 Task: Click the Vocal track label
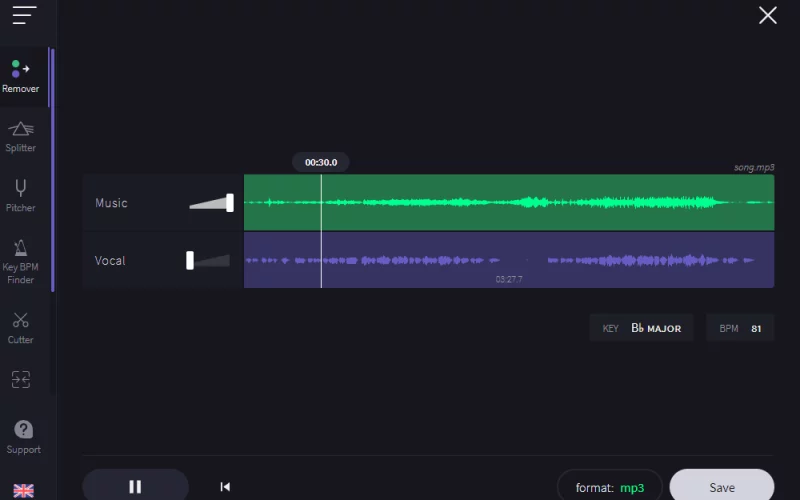coord(110,261)
